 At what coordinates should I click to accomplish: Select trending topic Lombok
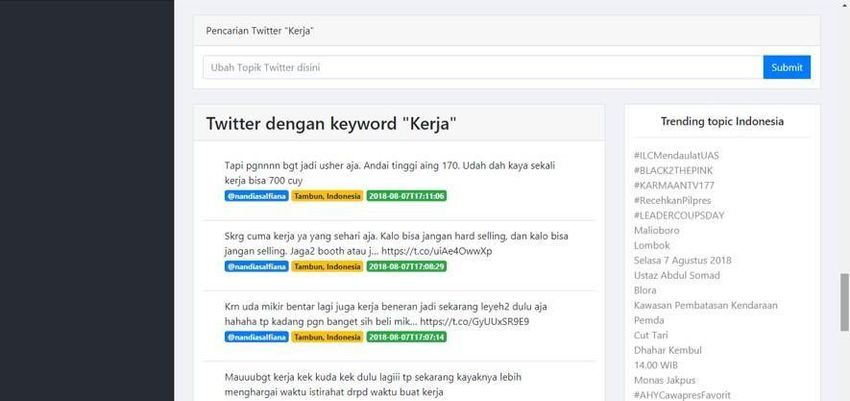pos(652,245)
